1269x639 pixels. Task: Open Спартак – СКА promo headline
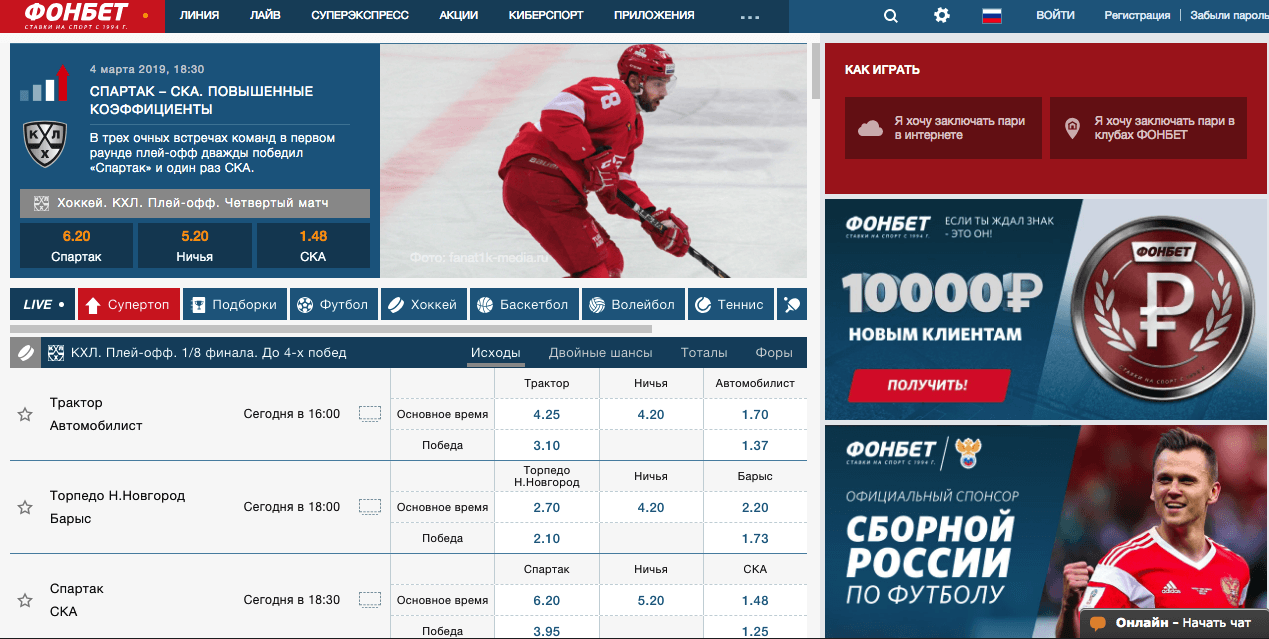[201, 99]
